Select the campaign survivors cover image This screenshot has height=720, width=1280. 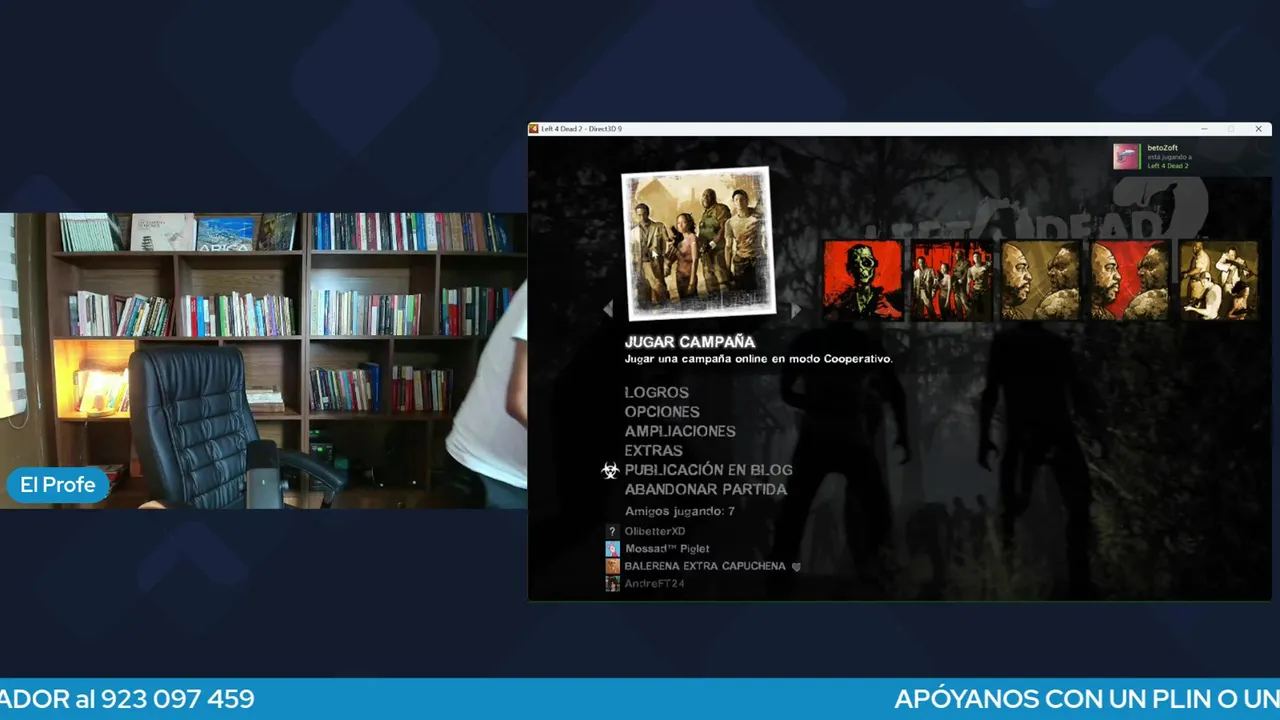pyautogui.click(x=697, y=243)
